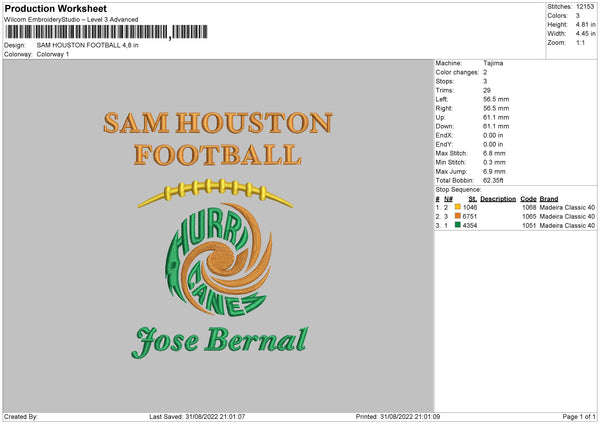Click the 'Color changes:' label

coord(457,72)
